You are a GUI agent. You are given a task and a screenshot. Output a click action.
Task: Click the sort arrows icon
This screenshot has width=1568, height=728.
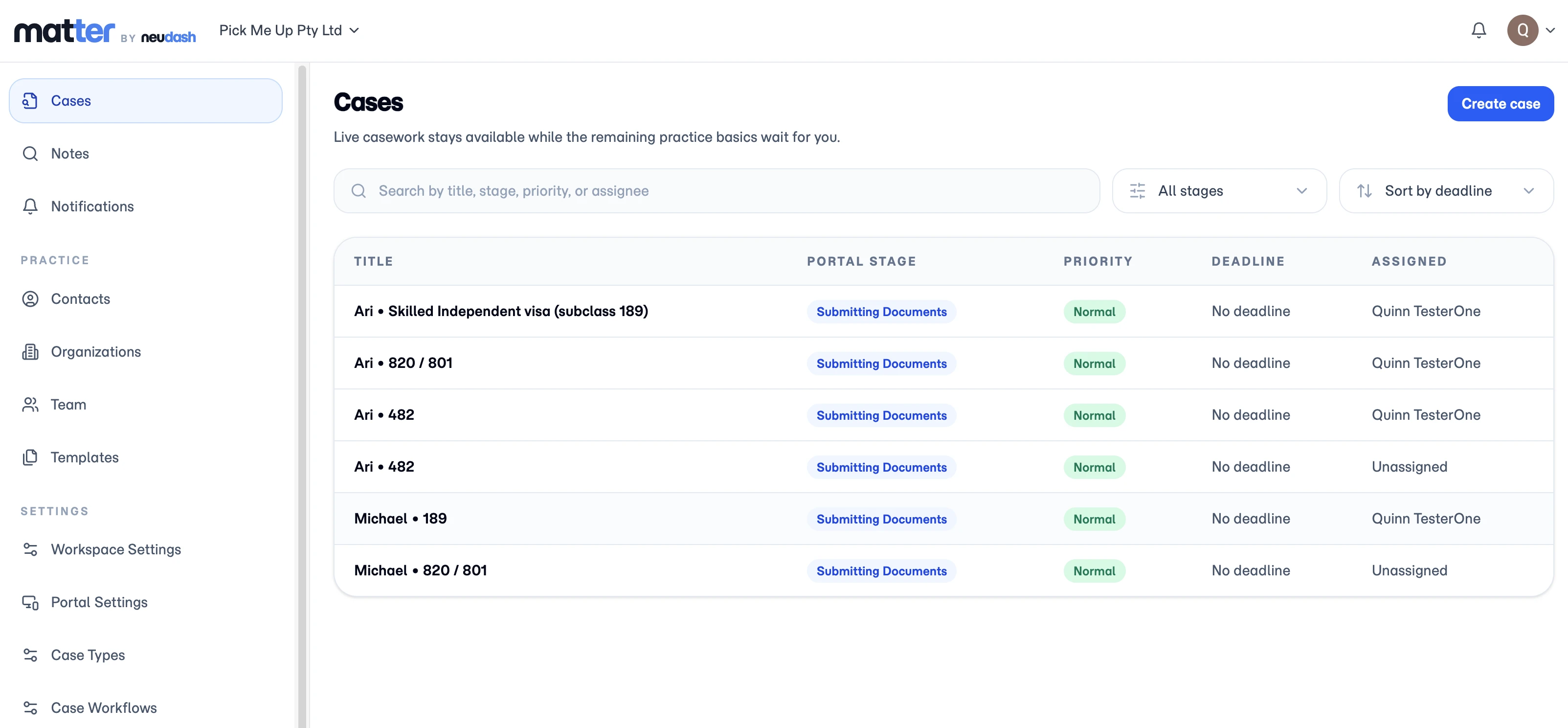coord(1364,190)
